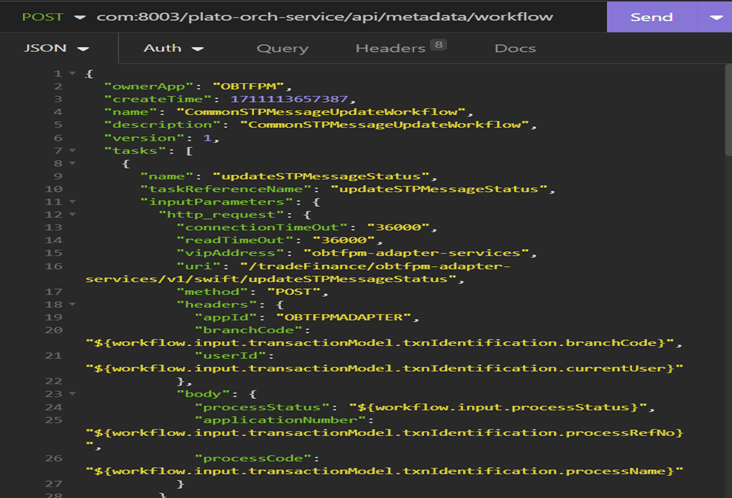Click the "processCode" key
Viewport: 732px width, 498px height.
click(x=253, y=458)
